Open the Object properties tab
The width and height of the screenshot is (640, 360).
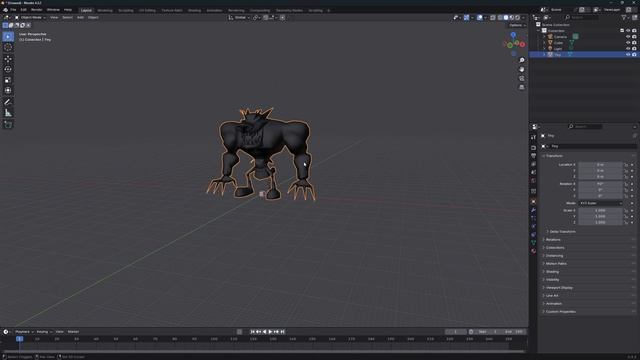tap(533, 202)
